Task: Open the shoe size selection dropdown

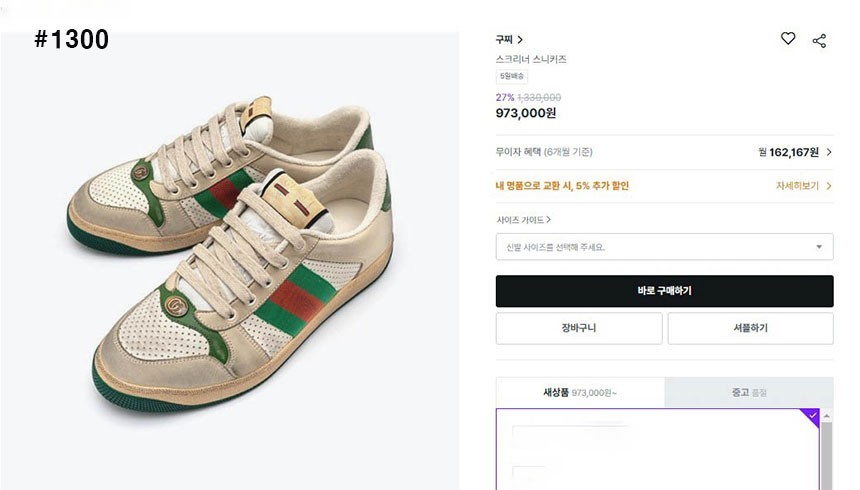Action: [664, 247]
